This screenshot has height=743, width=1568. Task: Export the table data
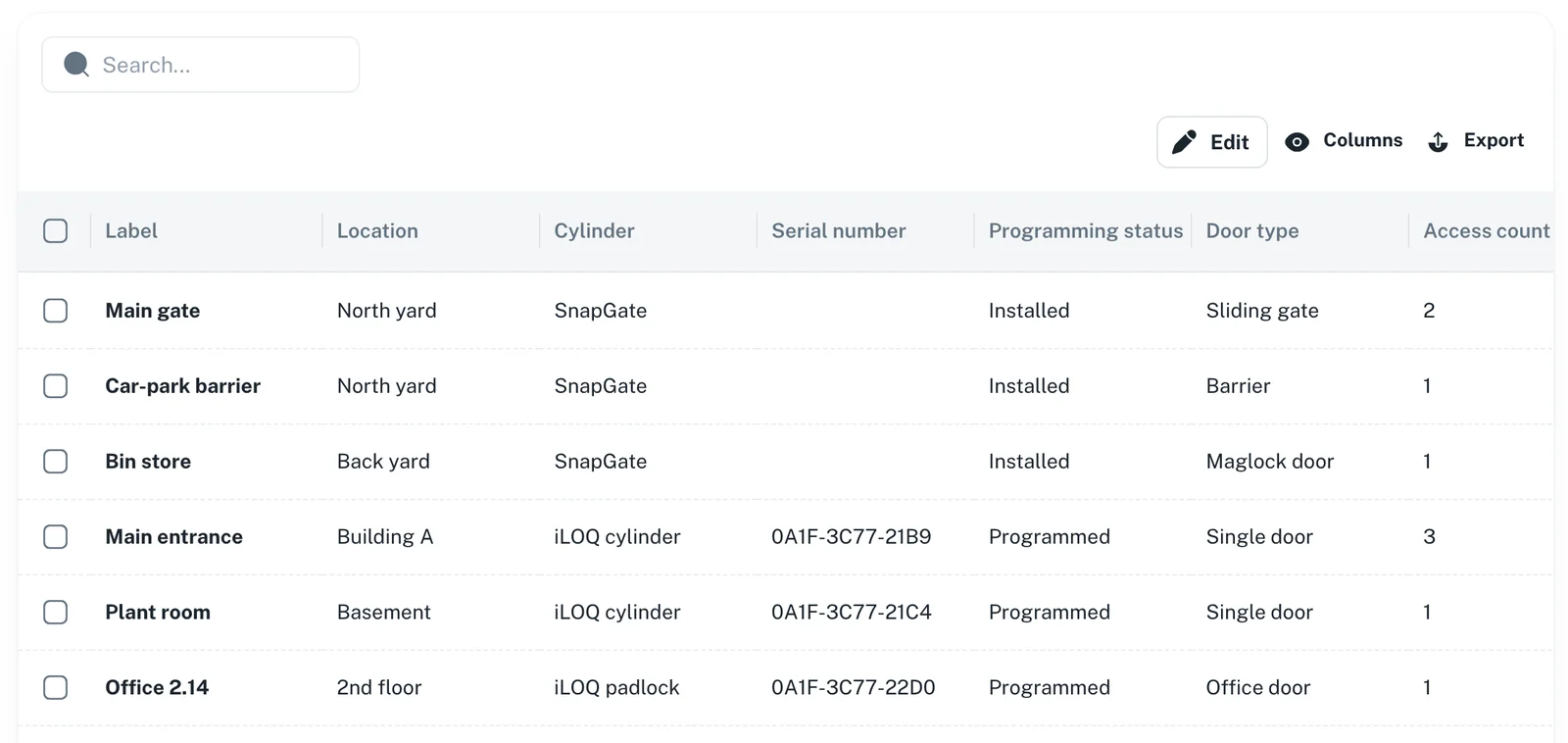click(1476, 141)
